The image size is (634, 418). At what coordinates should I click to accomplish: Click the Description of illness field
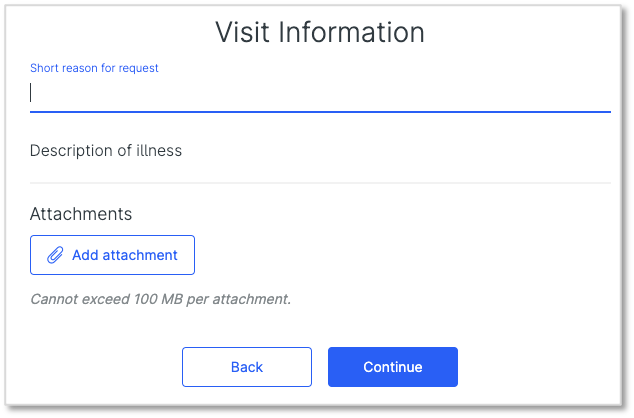coord(320,158)
